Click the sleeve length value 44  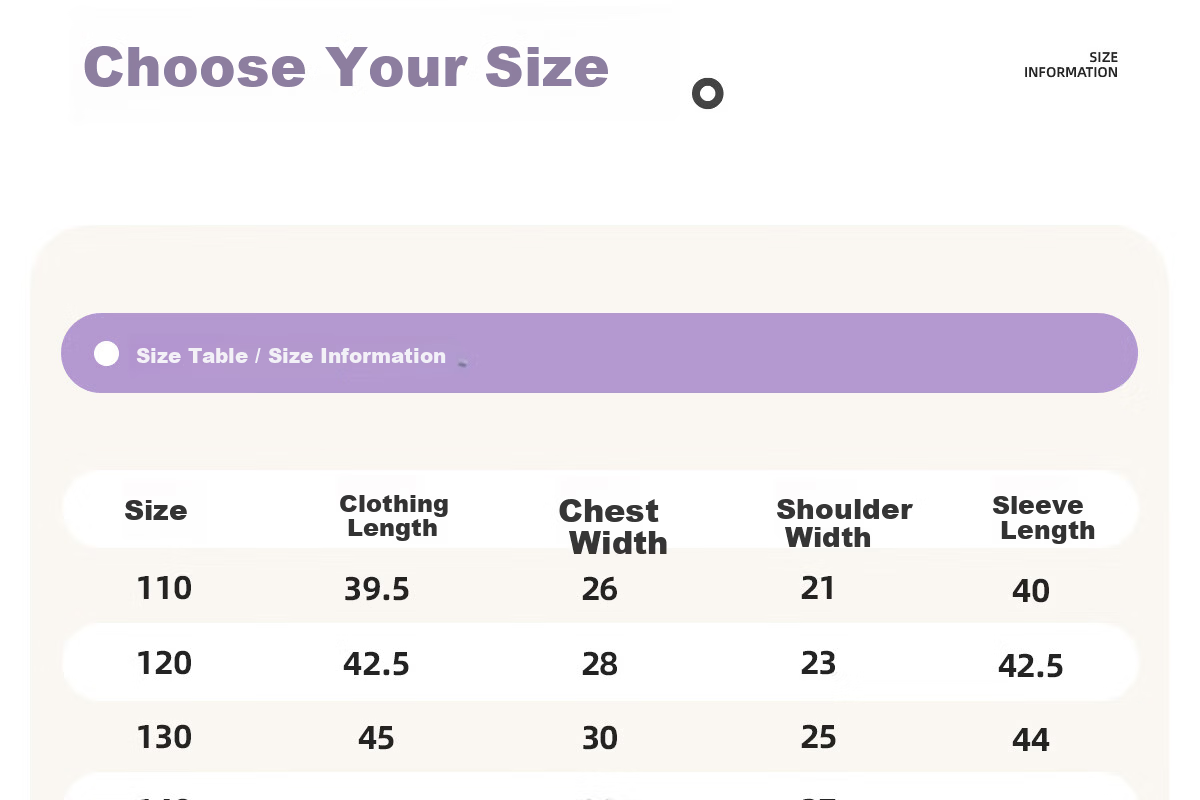1031,741
